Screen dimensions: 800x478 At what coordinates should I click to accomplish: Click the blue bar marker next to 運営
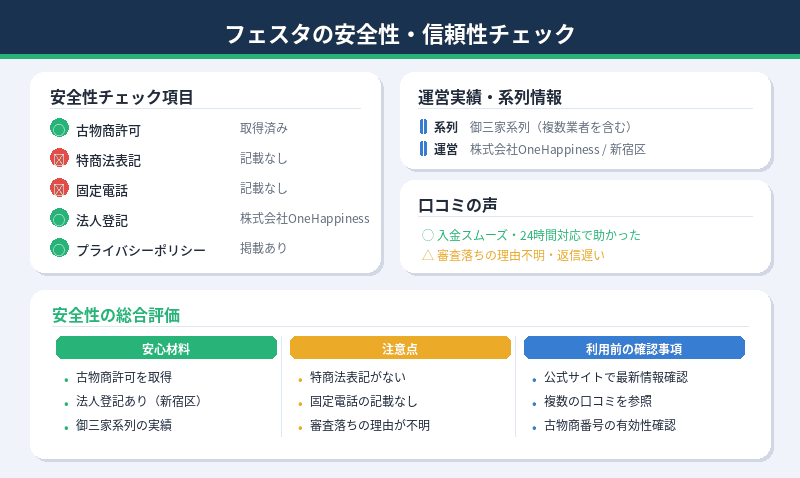coord(423,149)
